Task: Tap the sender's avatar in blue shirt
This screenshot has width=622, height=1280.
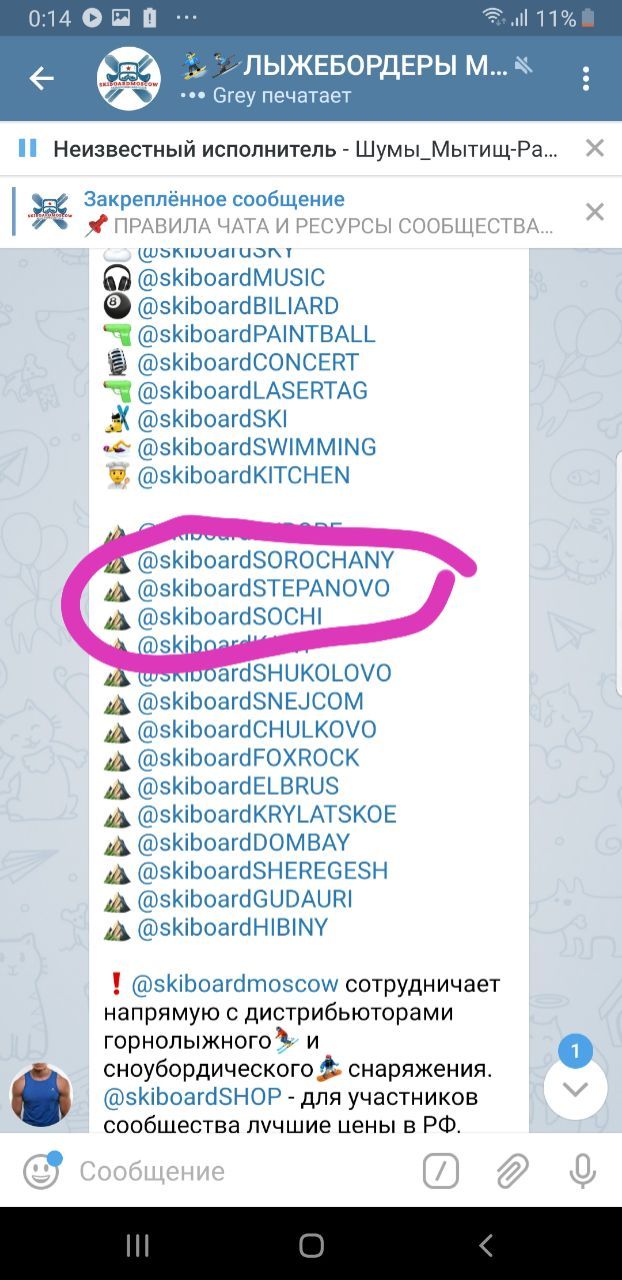Action: coord(41,1095)
